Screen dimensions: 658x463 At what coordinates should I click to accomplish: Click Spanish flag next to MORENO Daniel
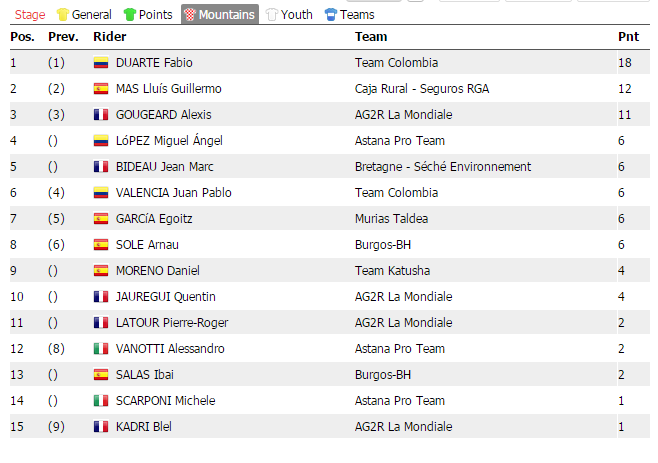pyautogui.click(x=101, y=271)
